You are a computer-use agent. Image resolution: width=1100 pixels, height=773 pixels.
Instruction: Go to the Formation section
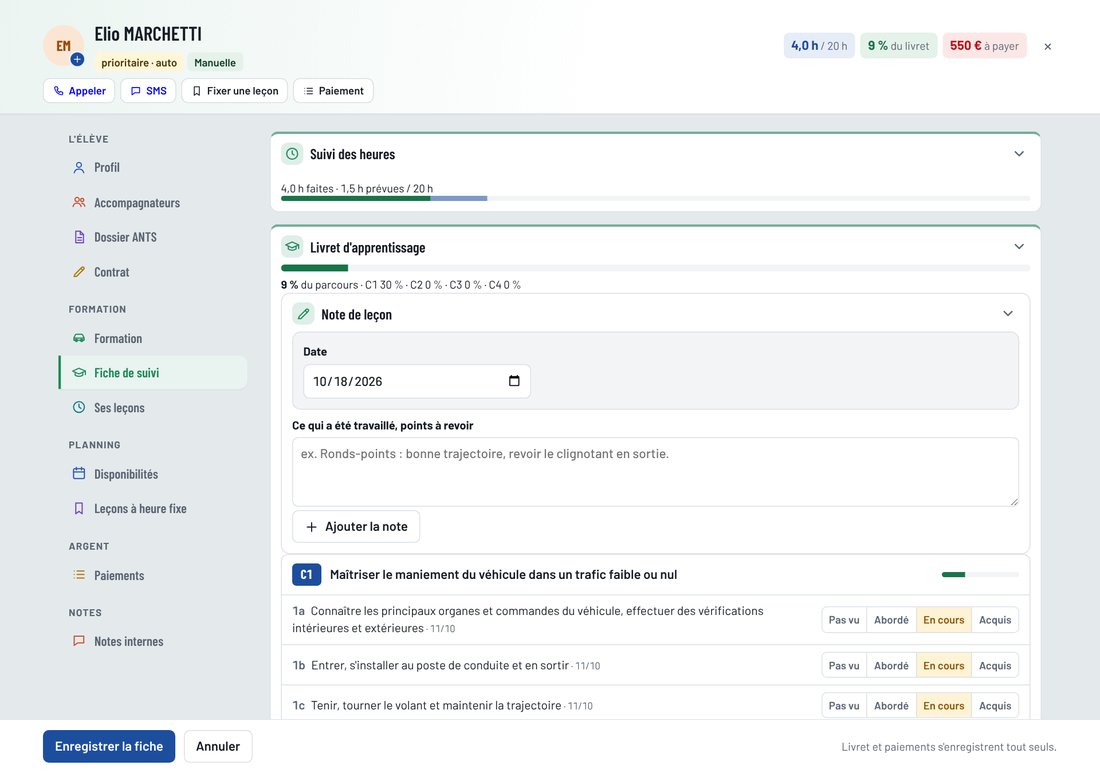point(153,338)
